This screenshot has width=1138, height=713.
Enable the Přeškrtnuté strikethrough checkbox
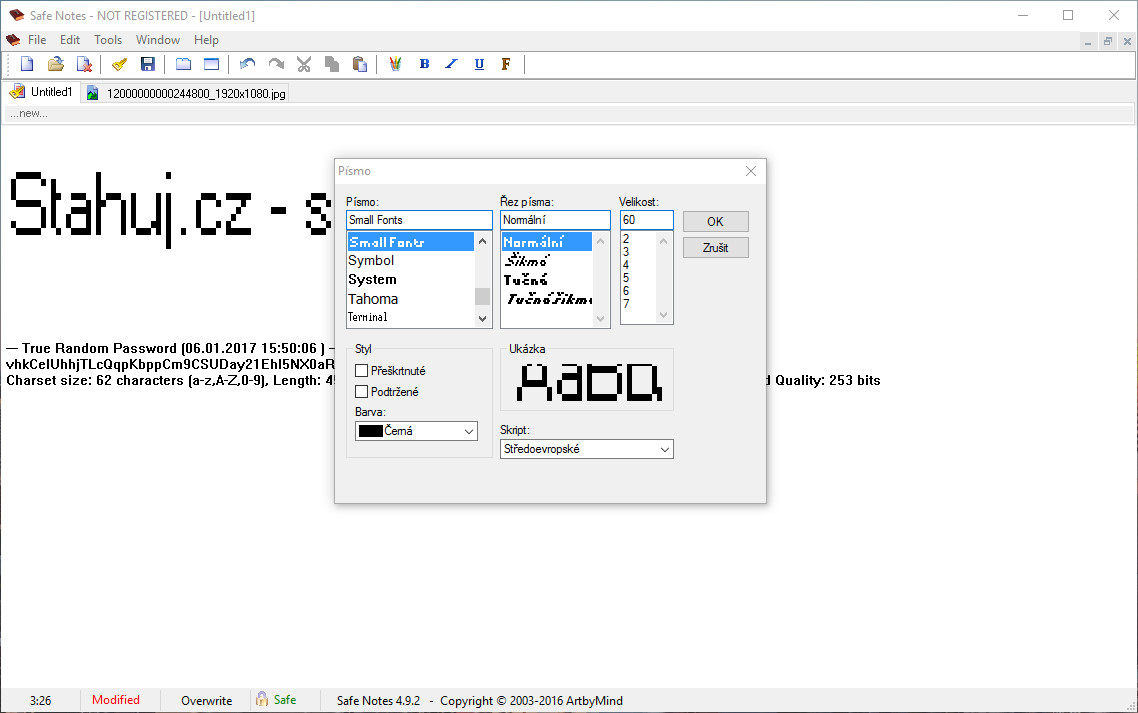point(361,370)
